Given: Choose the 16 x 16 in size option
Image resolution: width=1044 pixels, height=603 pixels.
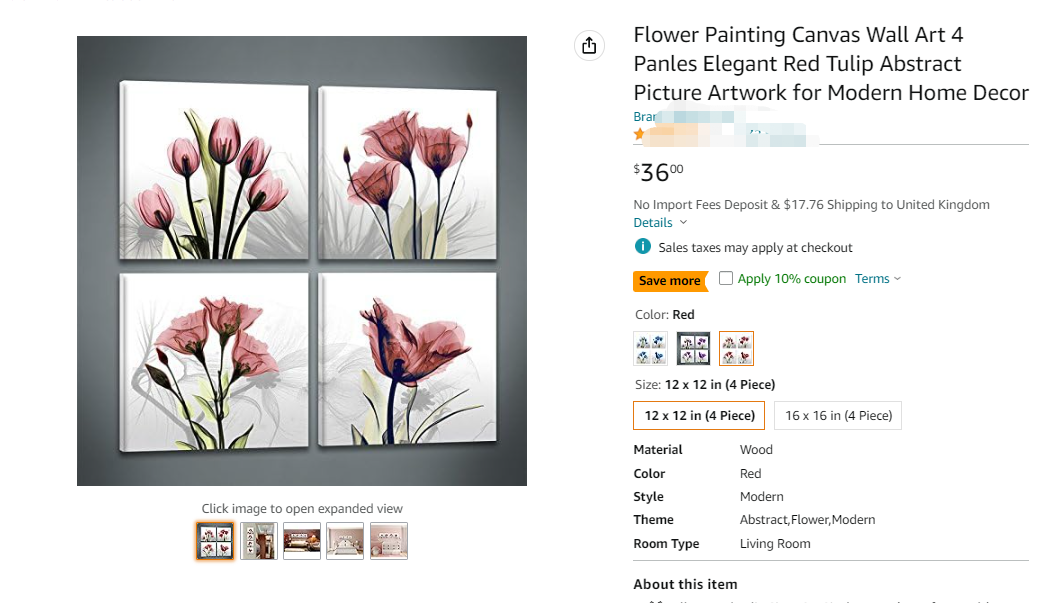Looking at the screenshot, I should tap(838, 416).
